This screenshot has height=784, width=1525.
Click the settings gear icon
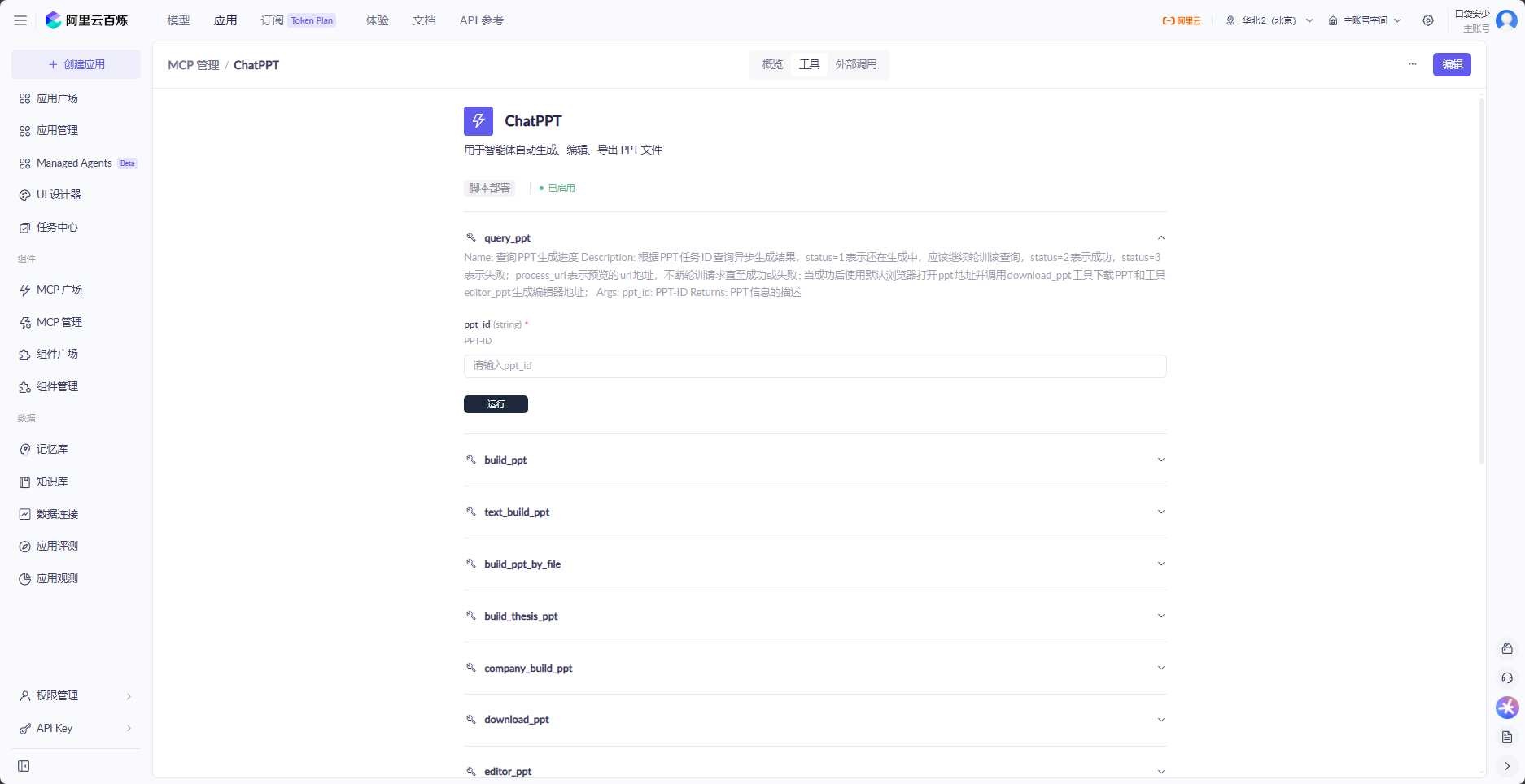[x=1428, y=20]
